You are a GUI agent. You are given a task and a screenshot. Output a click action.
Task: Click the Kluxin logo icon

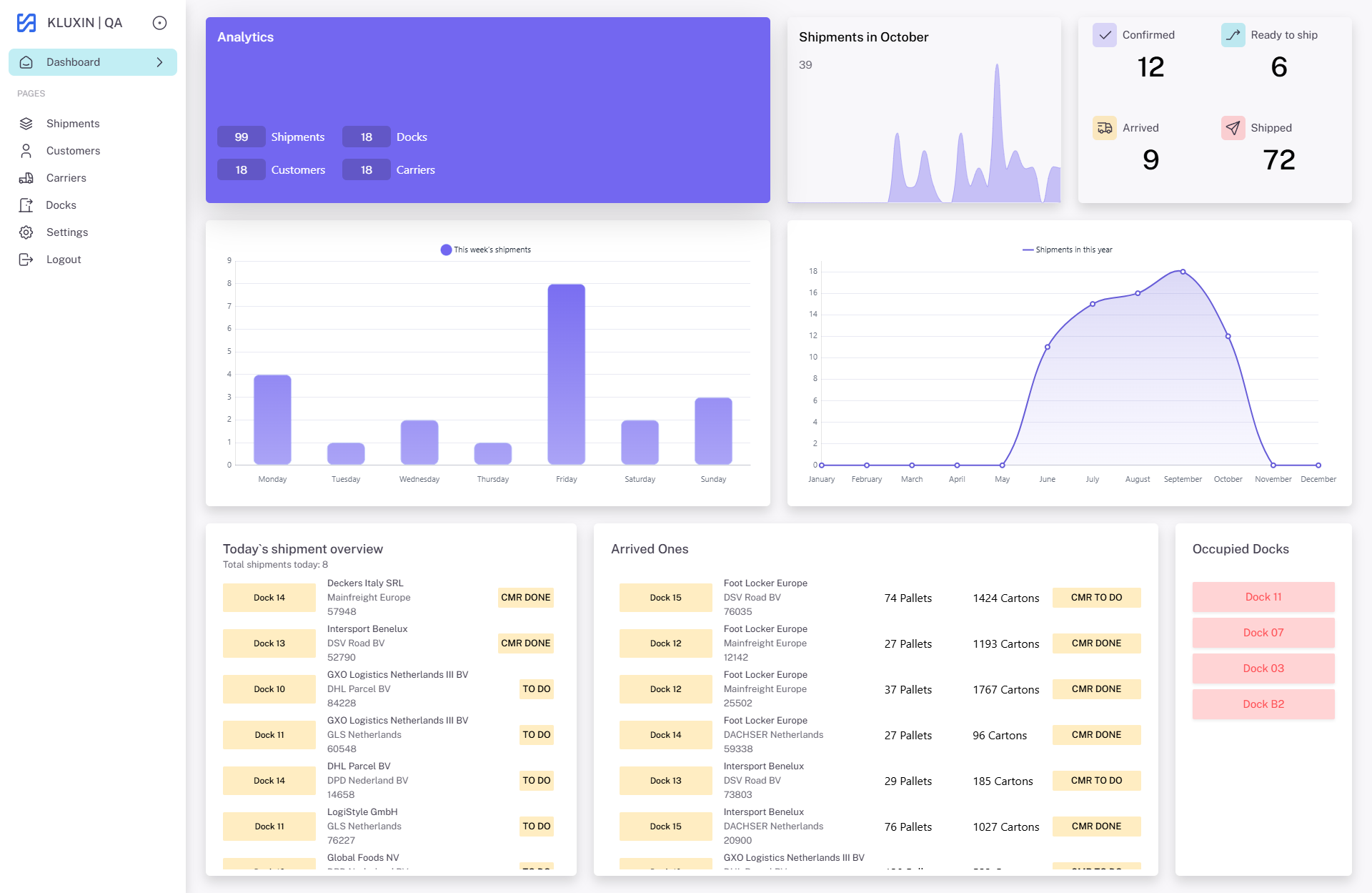(26, 23)
